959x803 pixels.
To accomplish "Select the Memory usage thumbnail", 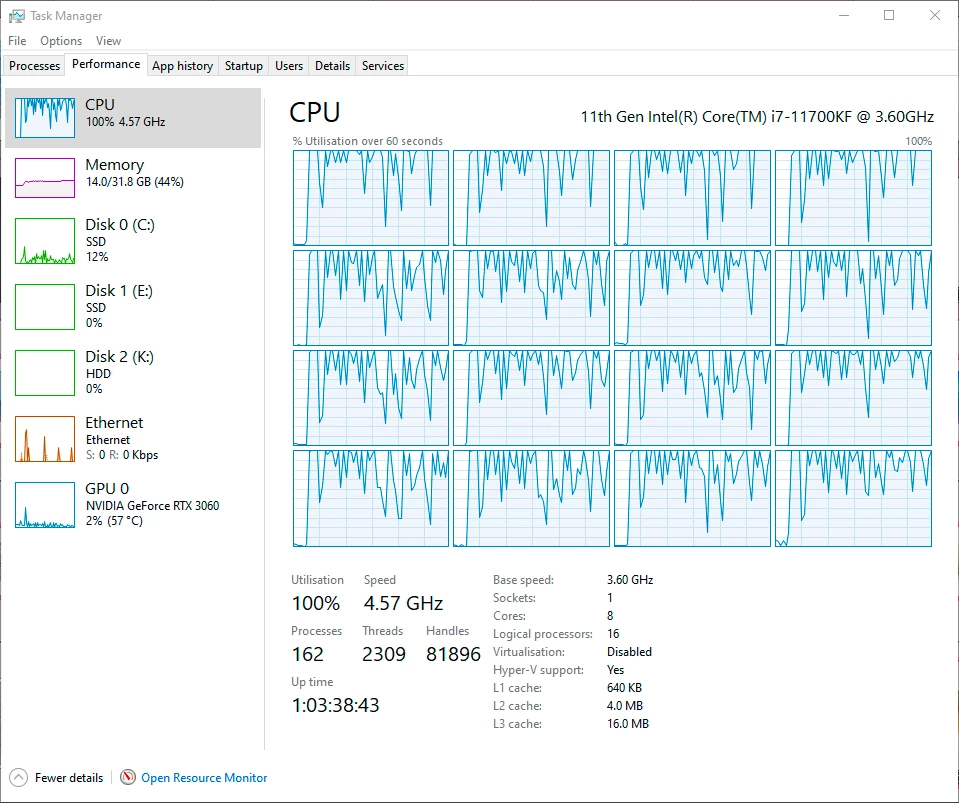I will click(45, 178).
